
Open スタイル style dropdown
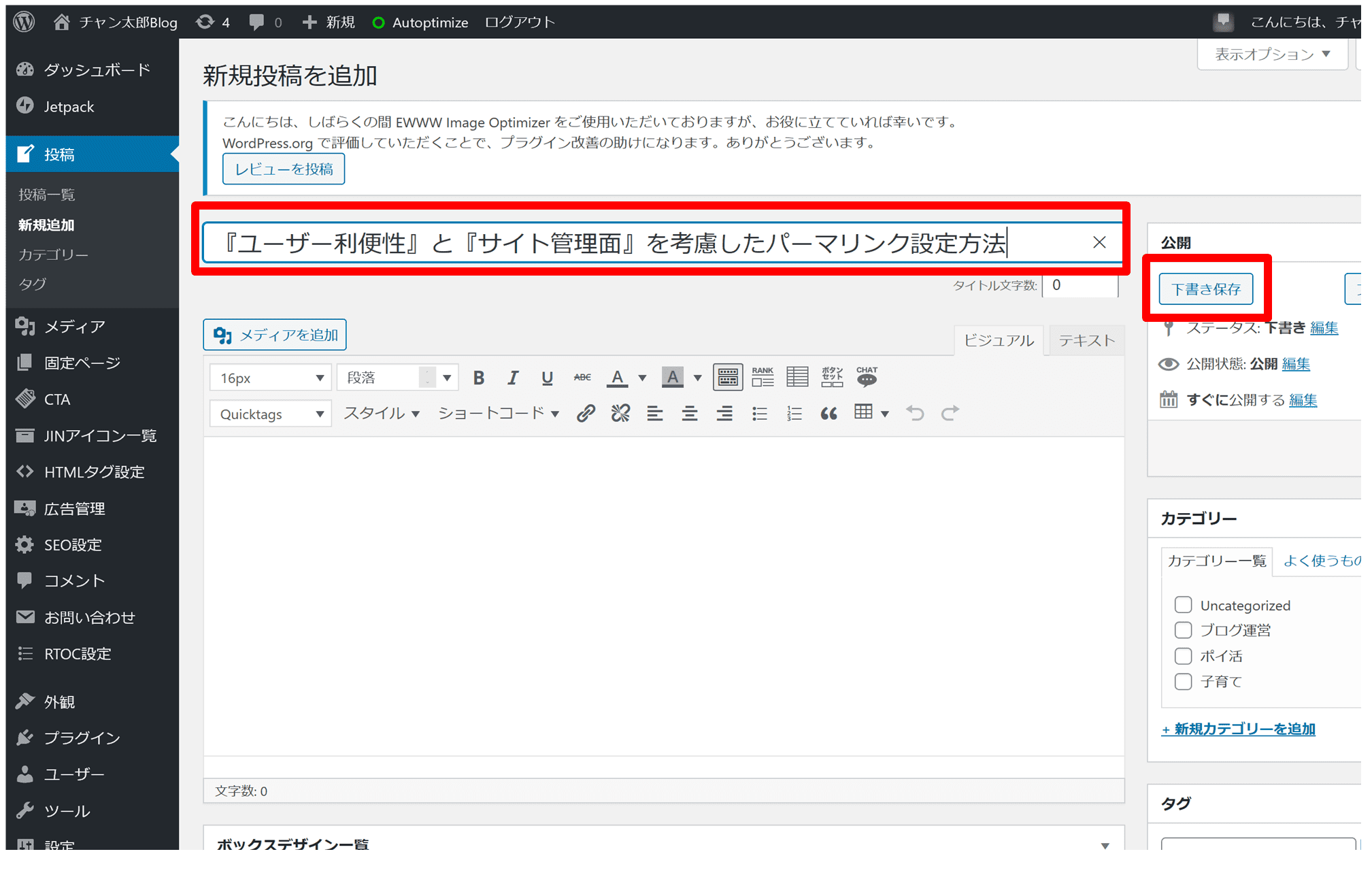click(x=382, y=414)
